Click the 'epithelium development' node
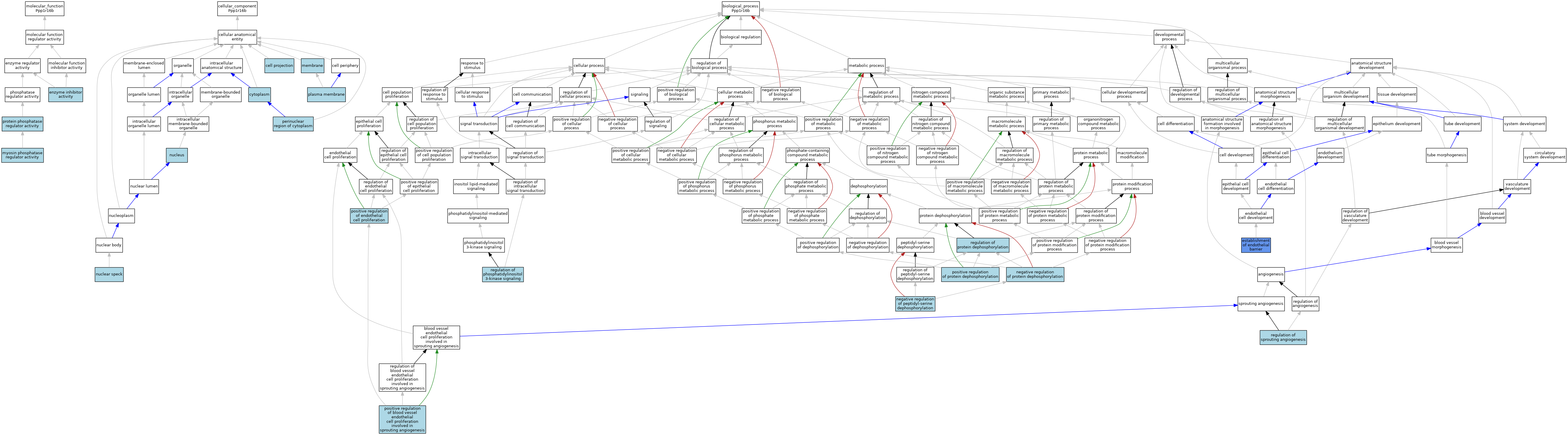Viewport: 1568px width, 435px height. pyautogui.click(x=1396, y=124)
